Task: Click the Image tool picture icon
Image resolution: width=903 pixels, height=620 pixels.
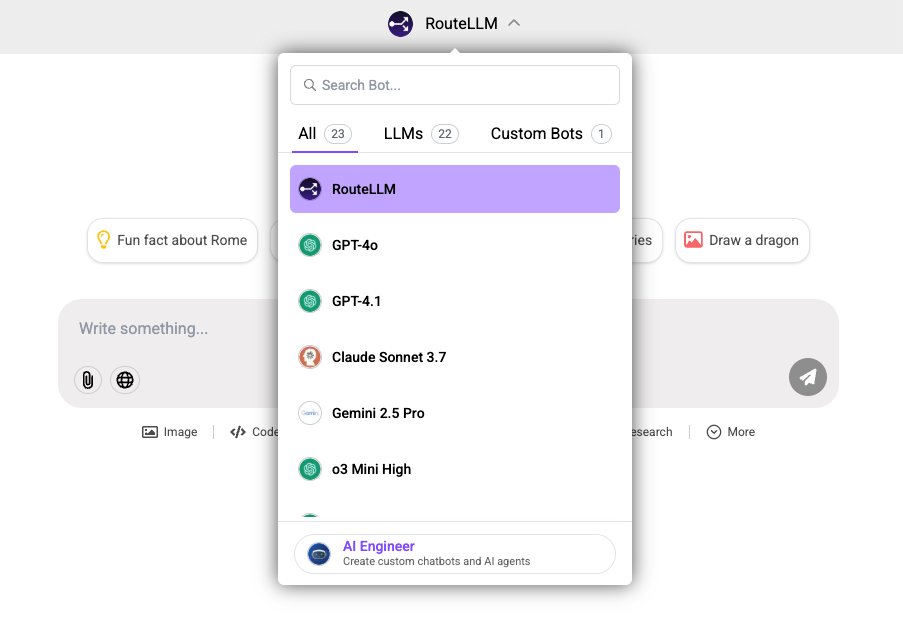Action: pyautogui.click(x=150, y=432)
